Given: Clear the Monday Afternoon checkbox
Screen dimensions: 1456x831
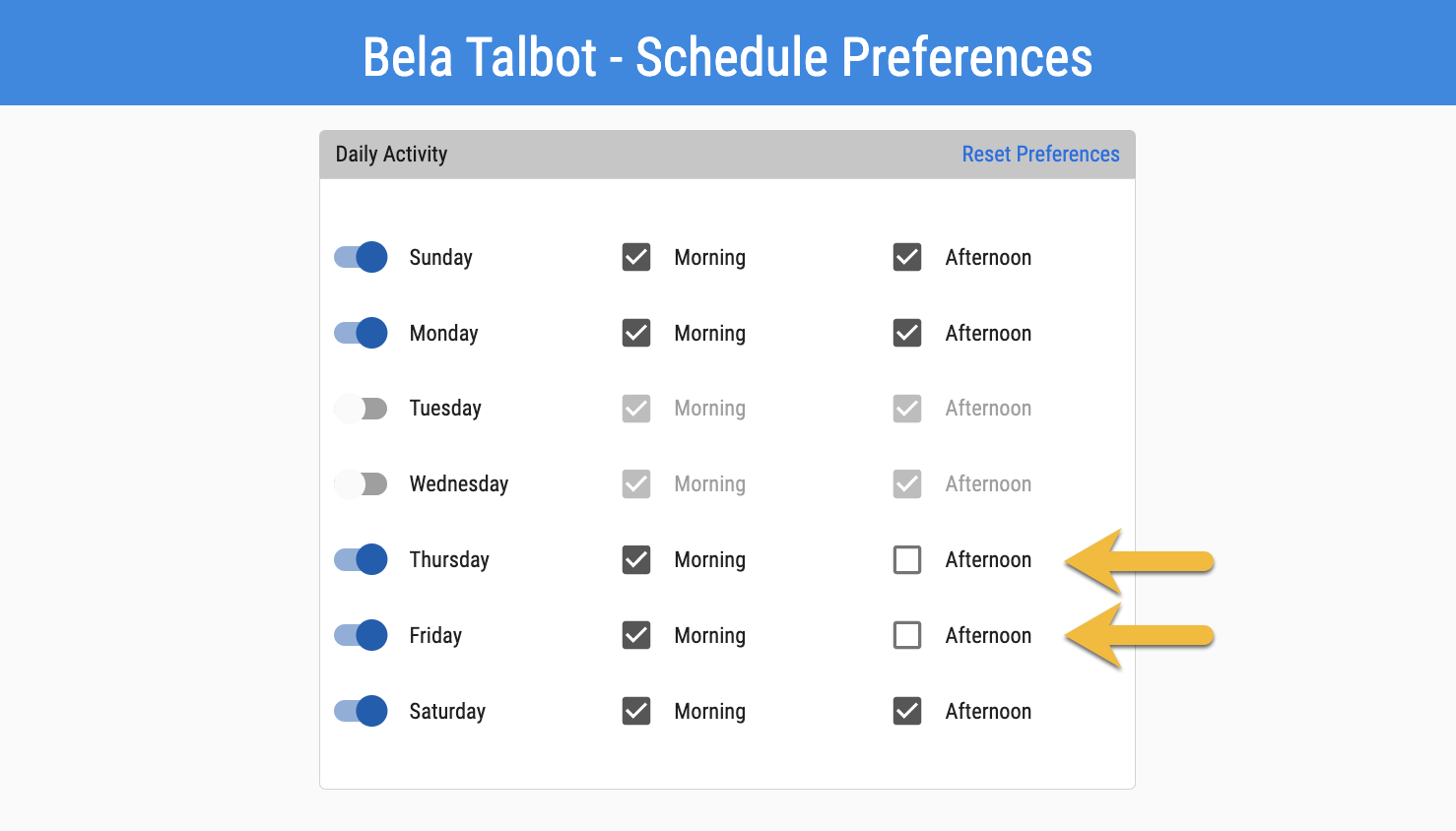Looking at the screenshot, I should (907, 333).
